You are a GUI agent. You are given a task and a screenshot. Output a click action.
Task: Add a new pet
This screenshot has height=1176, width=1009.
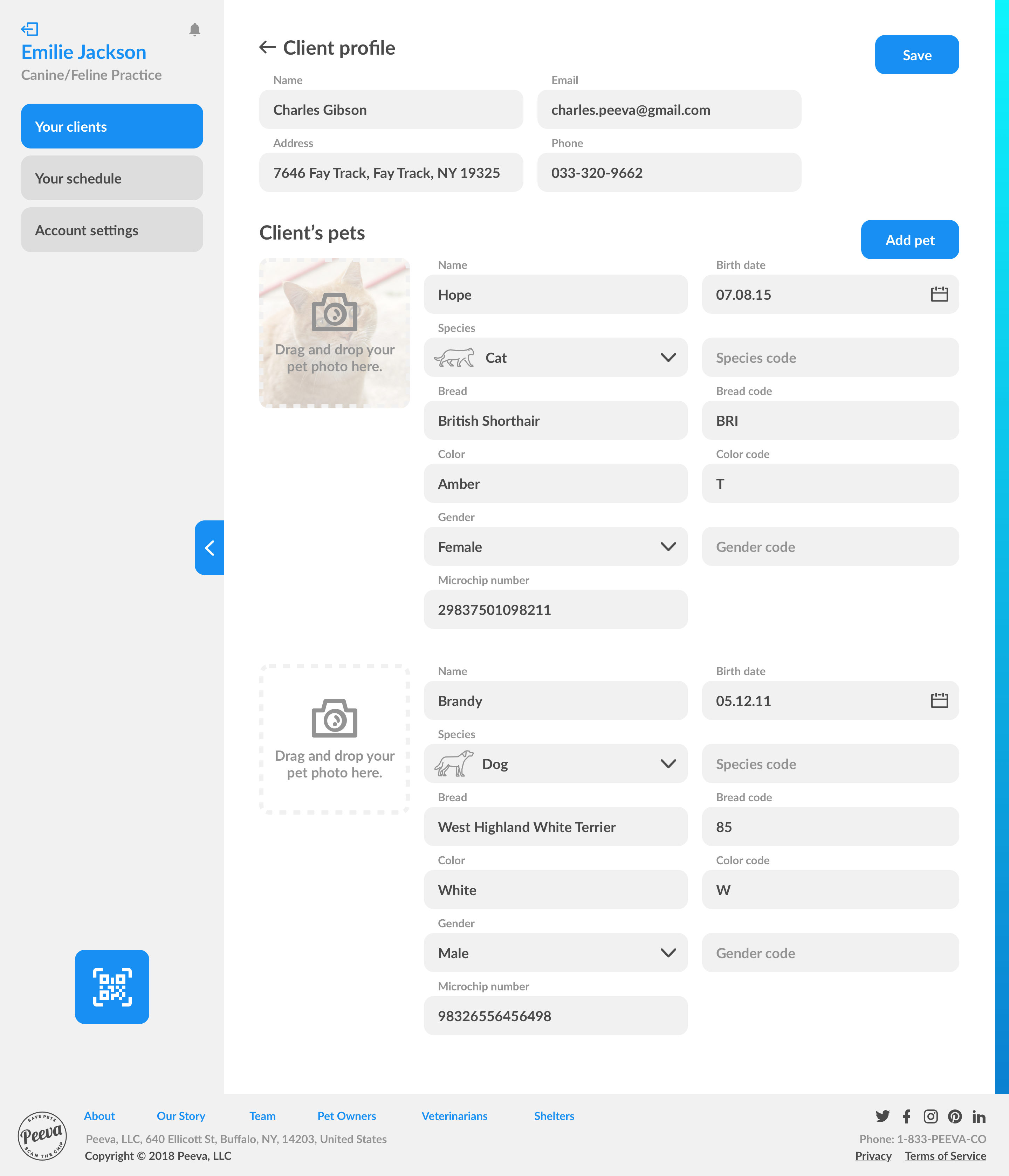click(910, 240)
